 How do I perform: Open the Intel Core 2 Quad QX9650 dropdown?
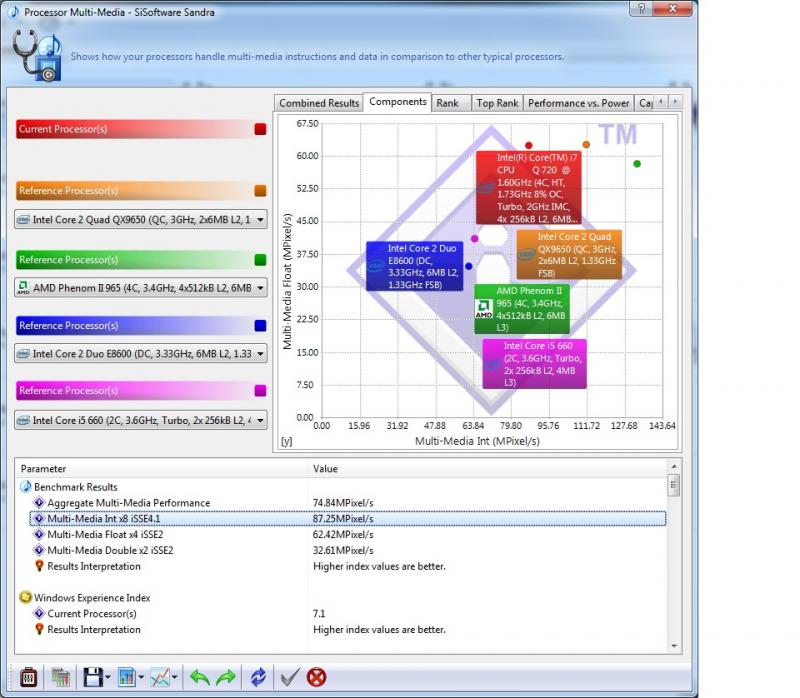(x=141, y=219)
